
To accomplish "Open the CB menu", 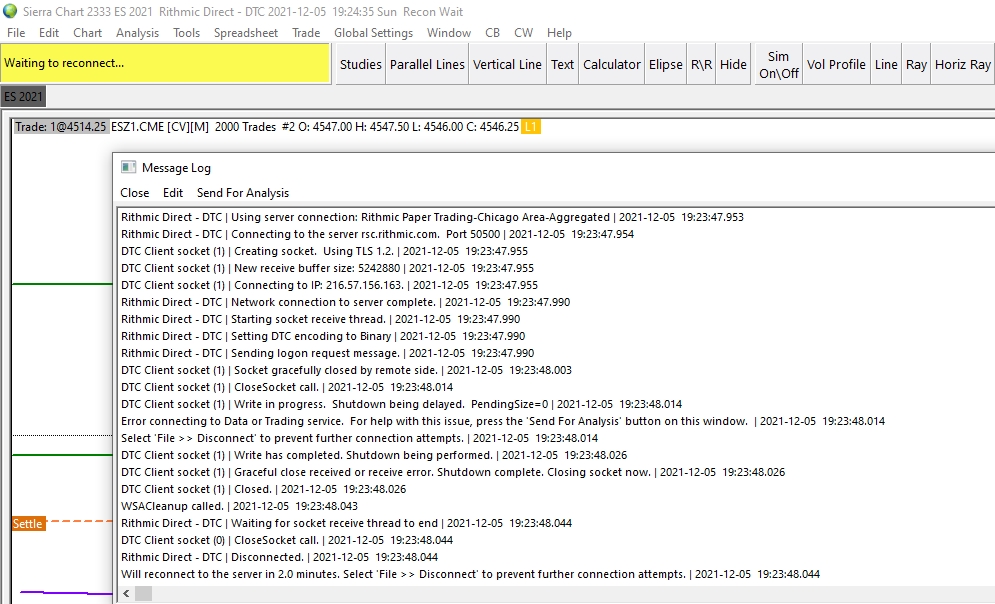I will [x=492, y=33].
